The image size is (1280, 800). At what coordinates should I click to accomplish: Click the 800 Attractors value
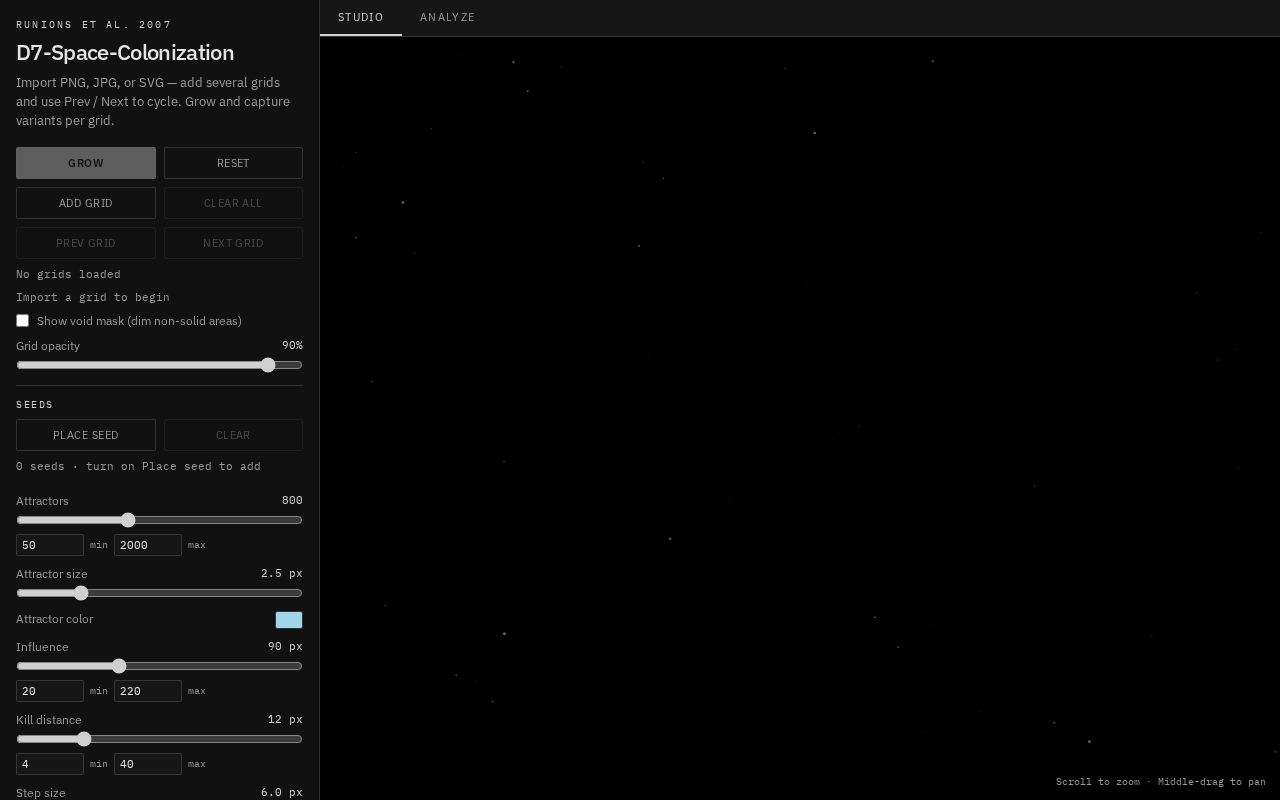point(292,500)
